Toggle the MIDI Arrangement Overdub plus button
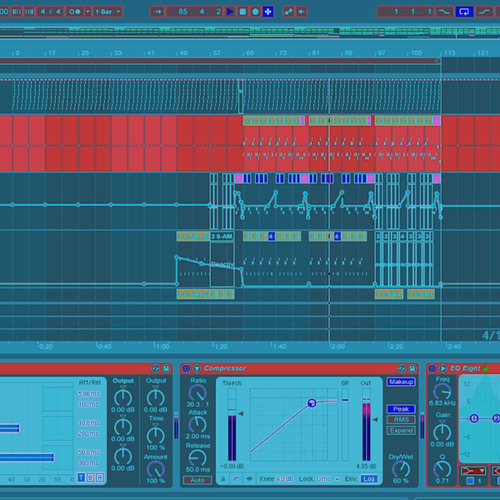Screen dimensions: 500x500 click(x=268, y=12)
